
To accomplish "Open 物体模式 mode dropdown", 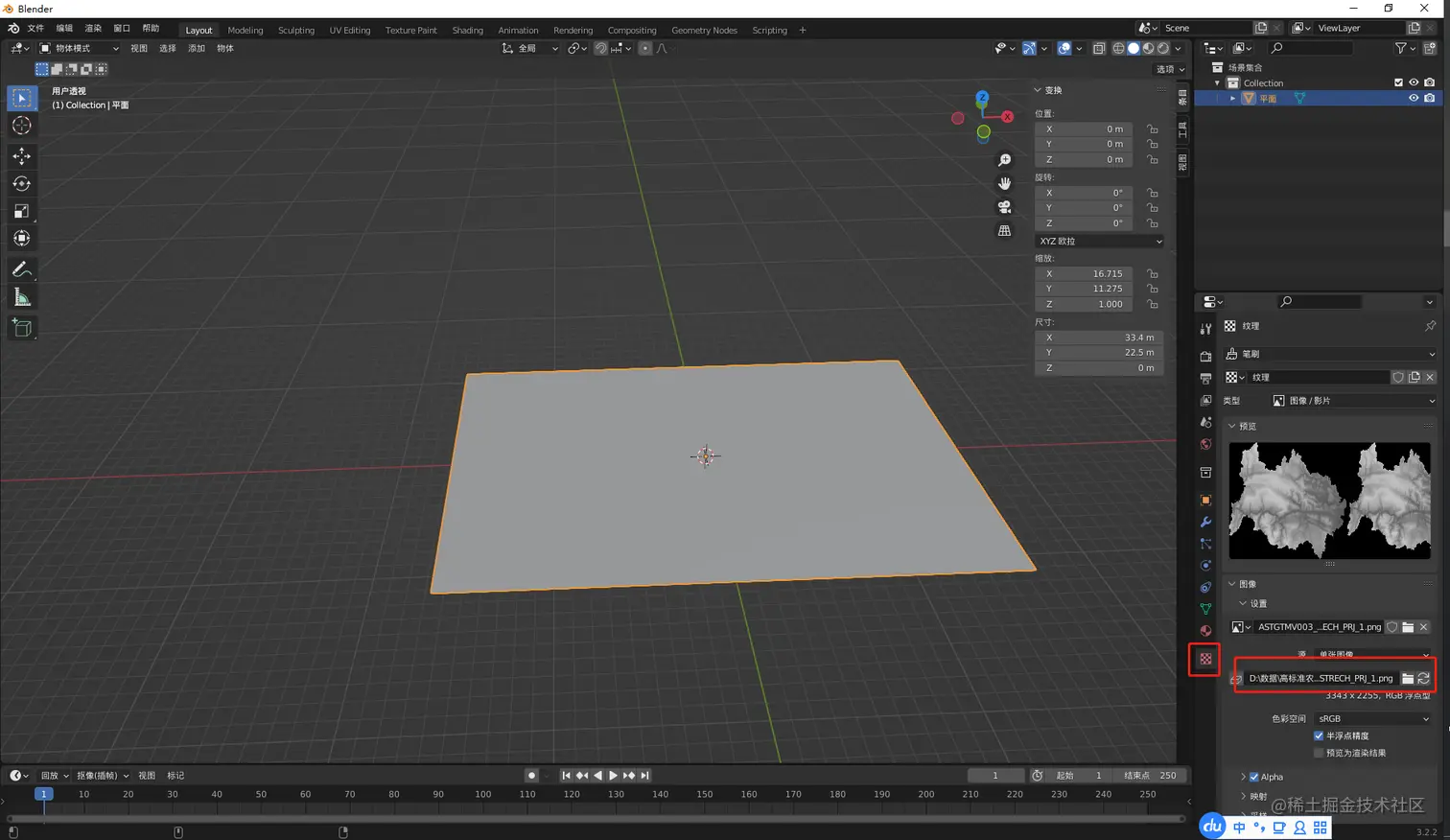I will pos(80,48).
